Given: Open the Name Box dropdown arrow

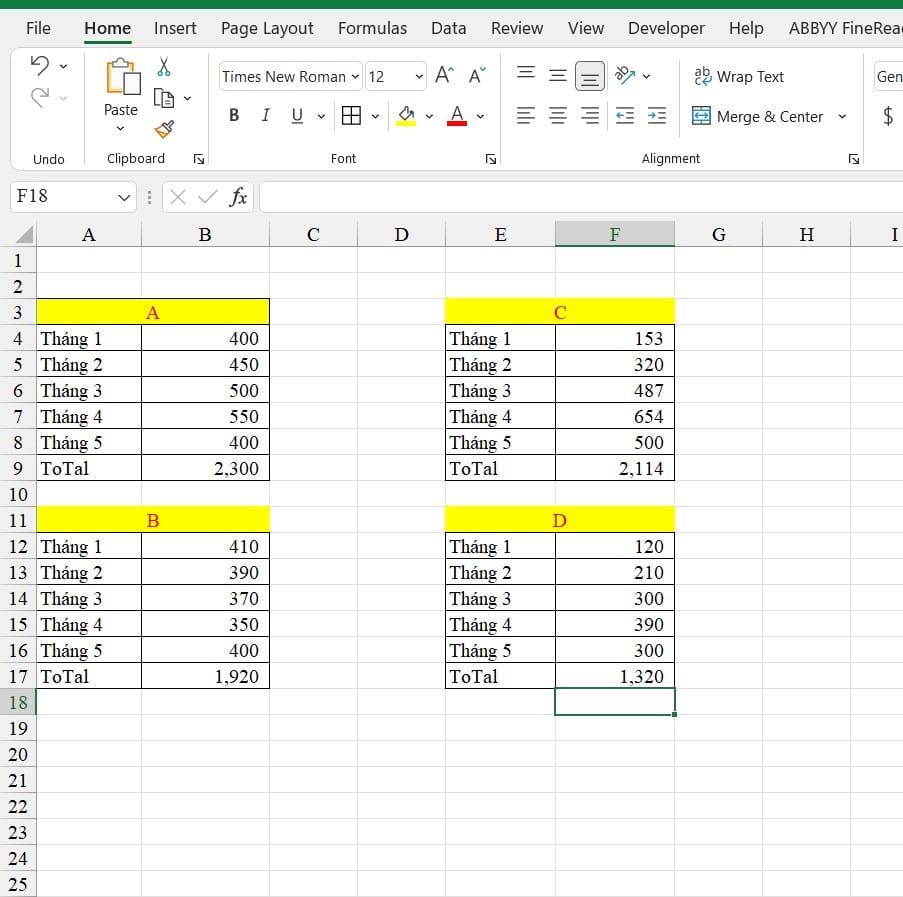Looking at the screenshot, I should [x=124, y=197].
